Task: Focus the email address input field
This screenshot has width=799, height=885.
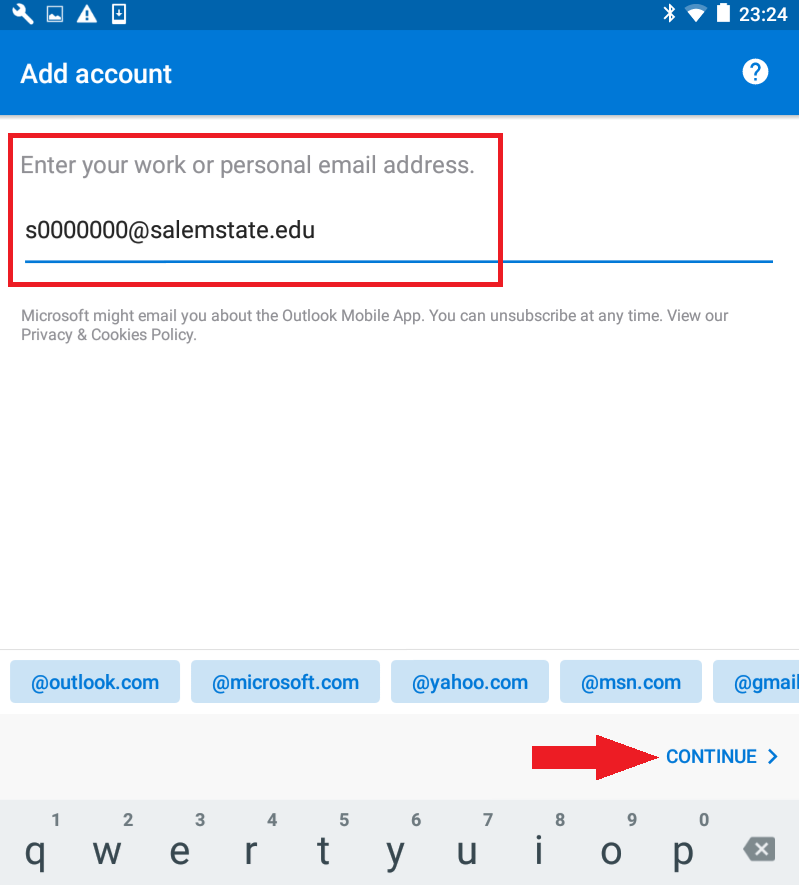Action: (398, 231)
